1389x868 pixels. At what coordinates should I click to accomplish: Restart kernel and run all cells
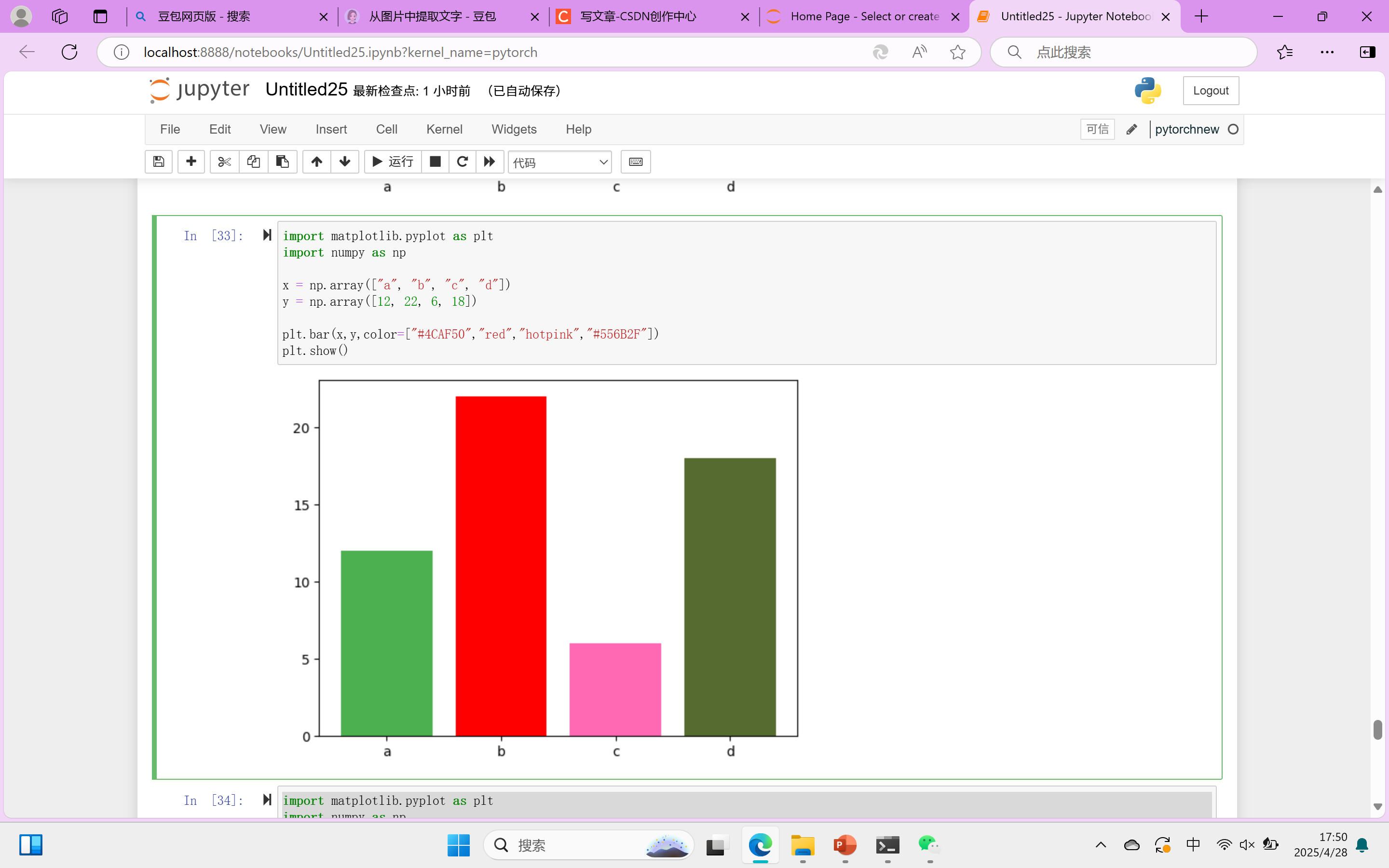489,162
